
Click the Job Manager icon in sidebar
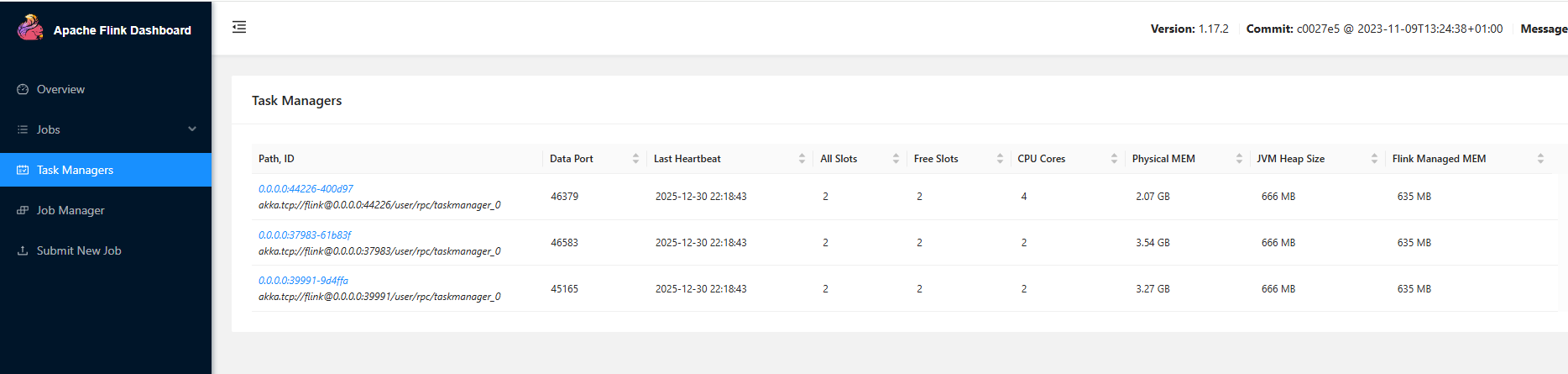[23, 210]
